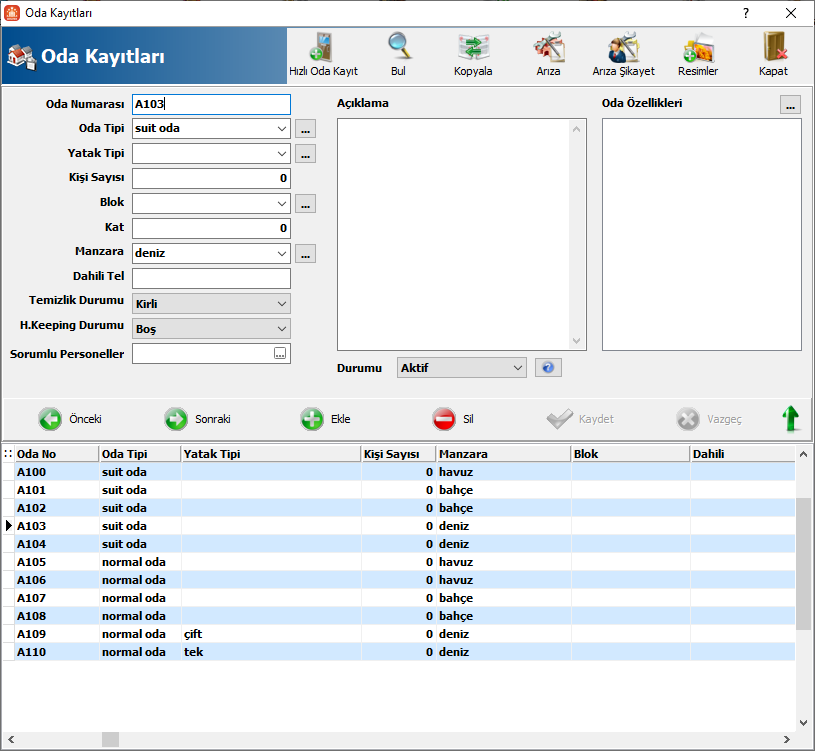This screenshot has height=751, width=815.
Task: Select room A100 row
Action: coord(399,472)
